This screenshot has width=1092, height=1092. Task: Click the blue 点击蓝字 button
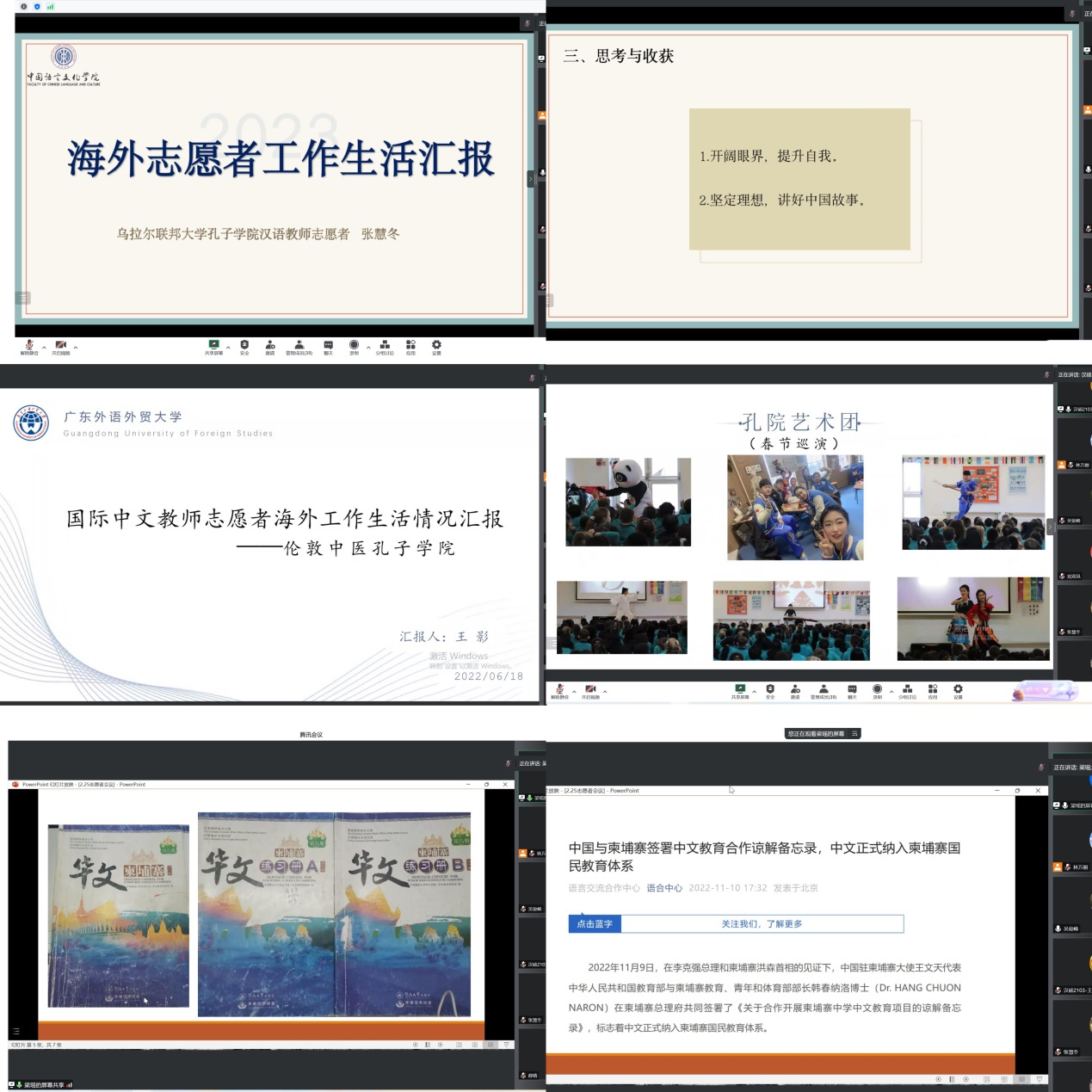pyautogui.click(x=595, y=924)
